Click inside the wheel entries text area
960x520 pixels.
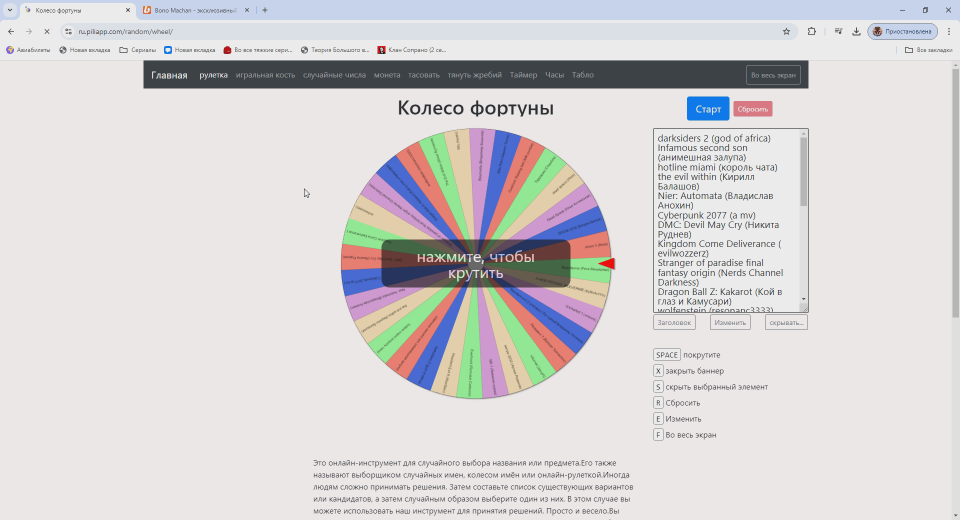click(726, 220)
